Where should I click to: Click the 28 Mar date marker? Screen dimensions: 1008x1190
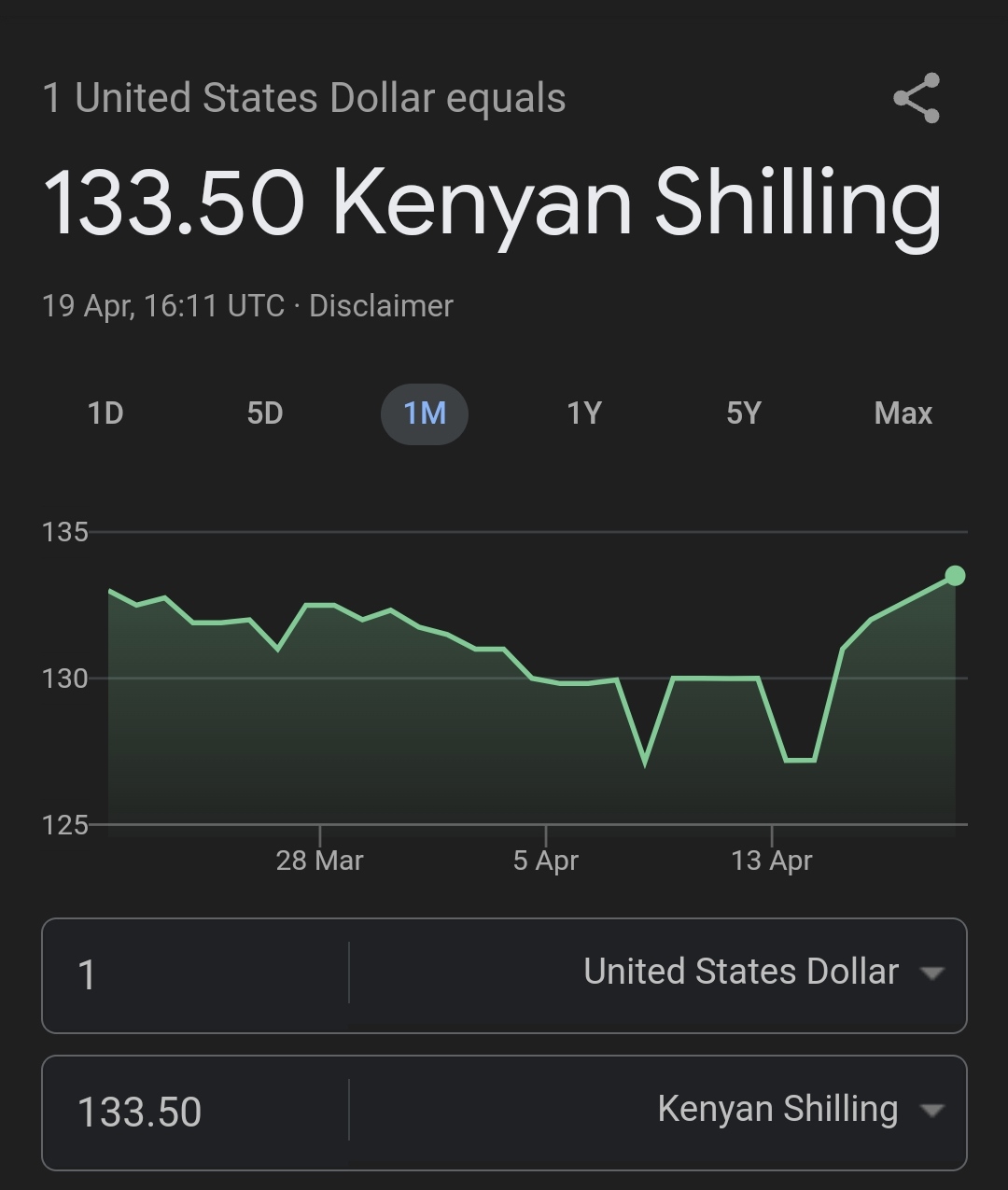click(x=319, y=860)
